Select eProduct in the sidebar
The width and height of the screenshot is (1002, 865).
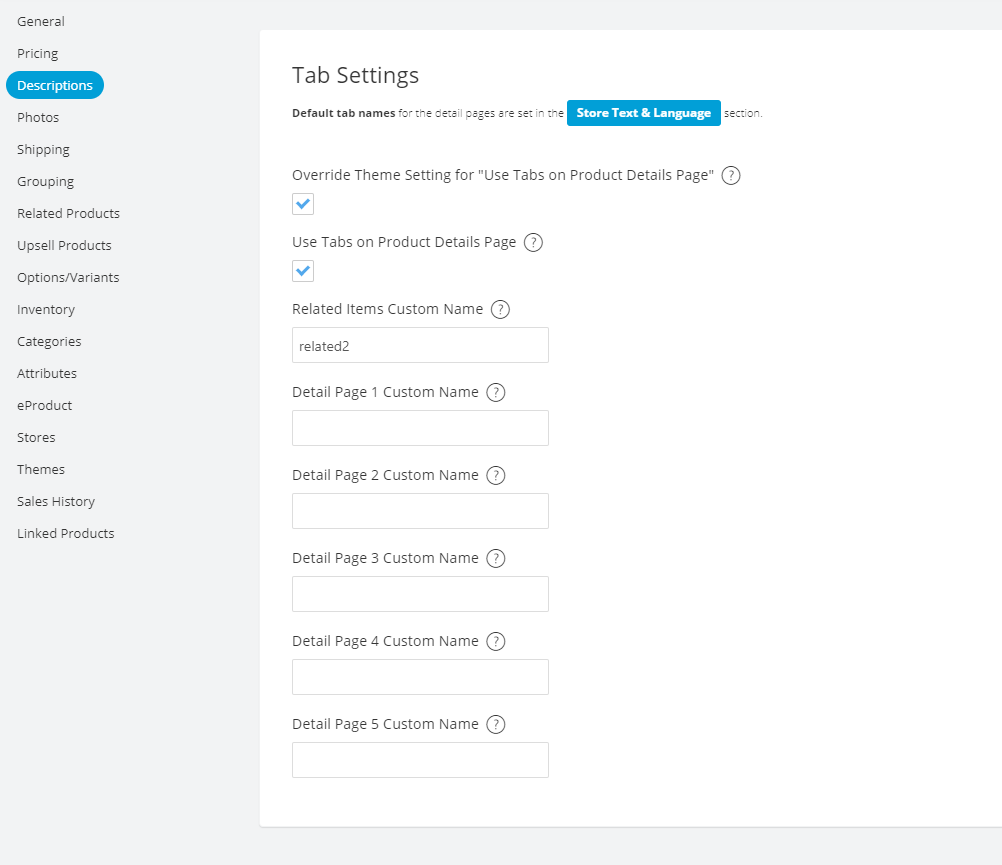coord(44,405)
